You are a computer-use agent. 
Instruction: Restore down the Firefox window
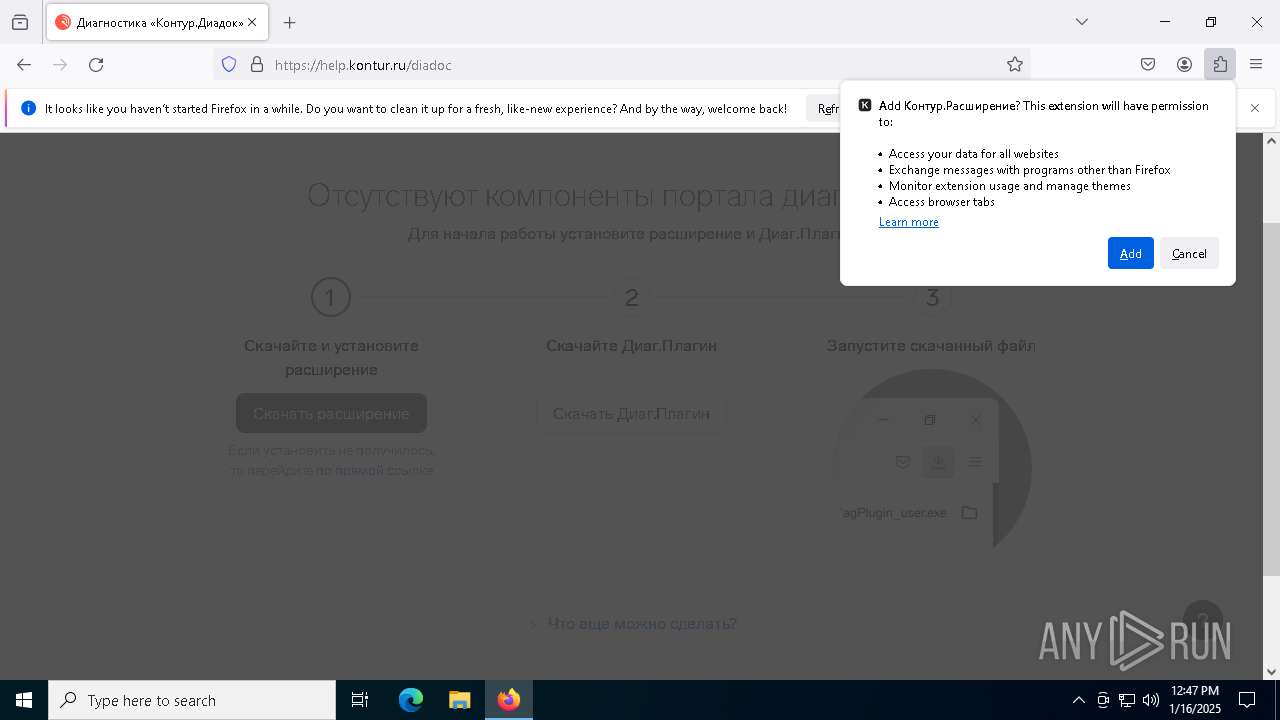point(1211,22)
